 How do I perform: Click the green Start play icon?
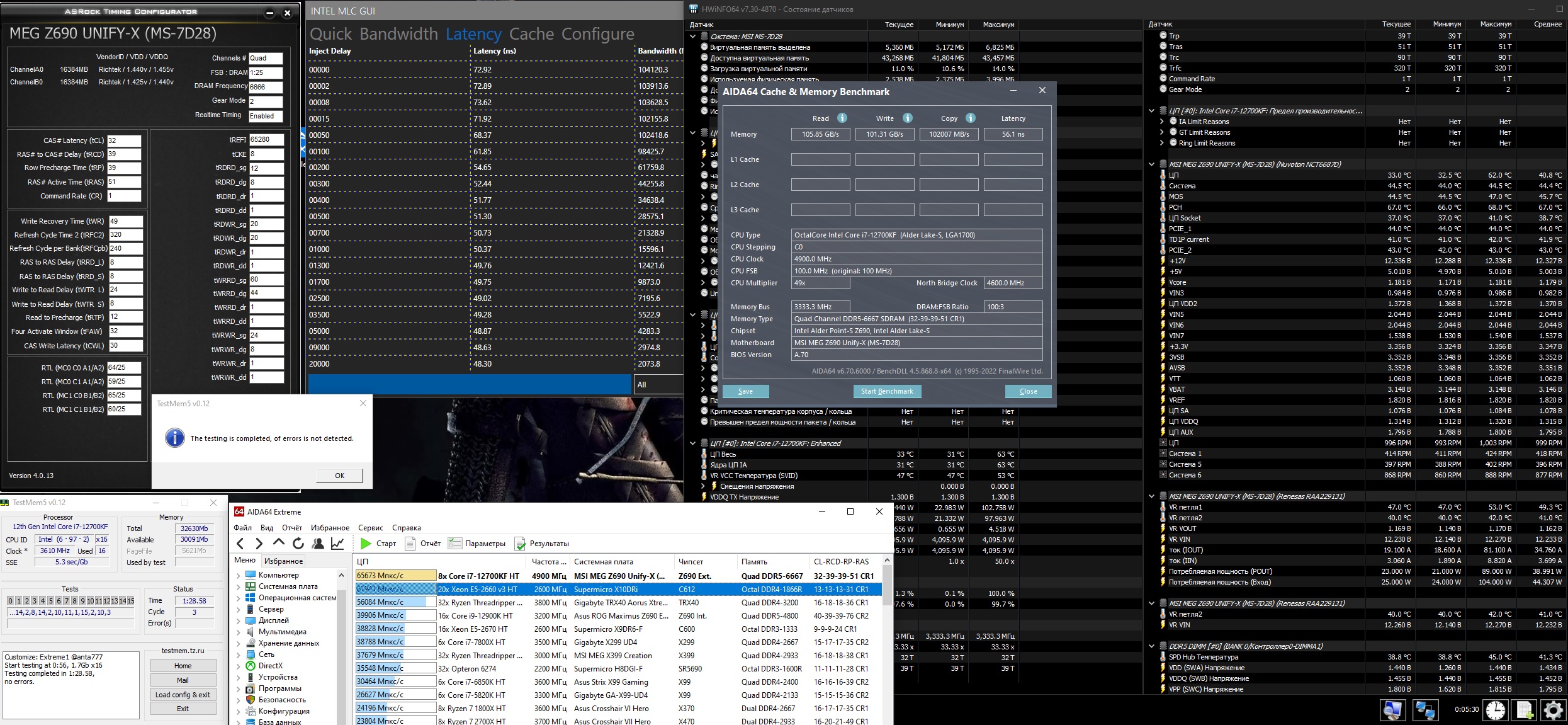[366, 543]
